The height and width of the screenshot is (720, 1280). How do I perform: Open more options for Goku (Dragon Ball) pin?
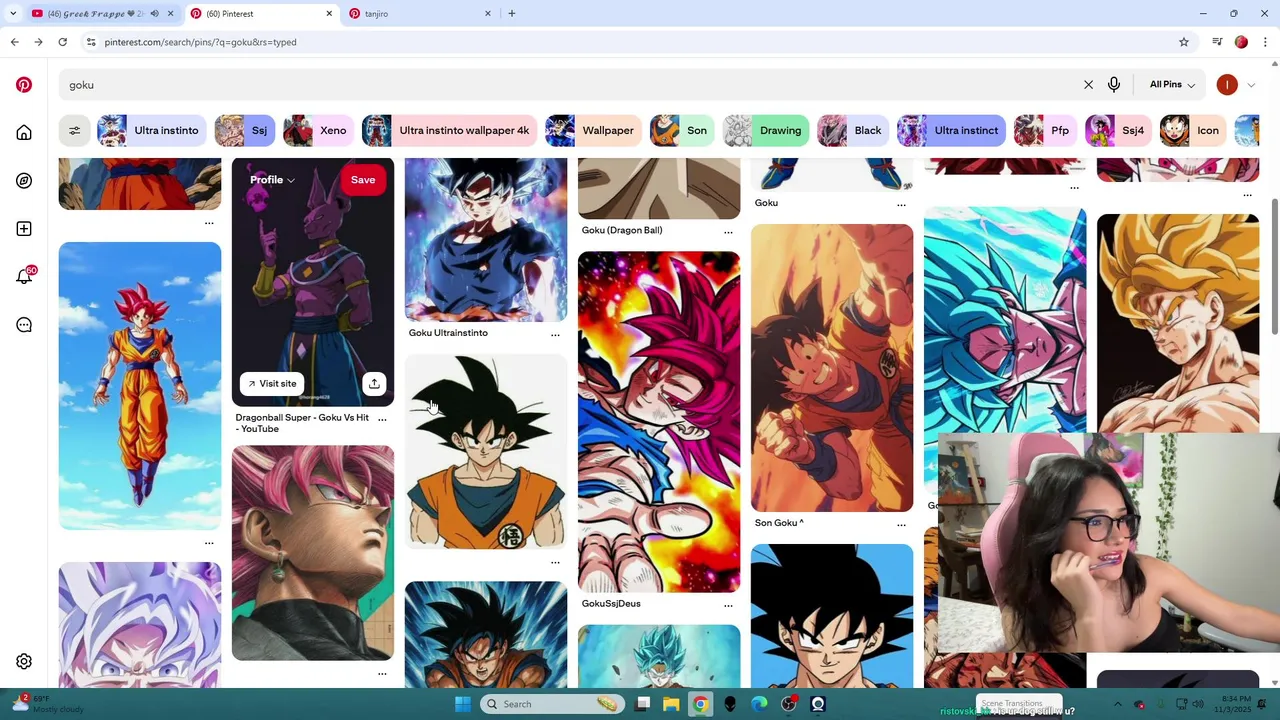click(728, 232)
